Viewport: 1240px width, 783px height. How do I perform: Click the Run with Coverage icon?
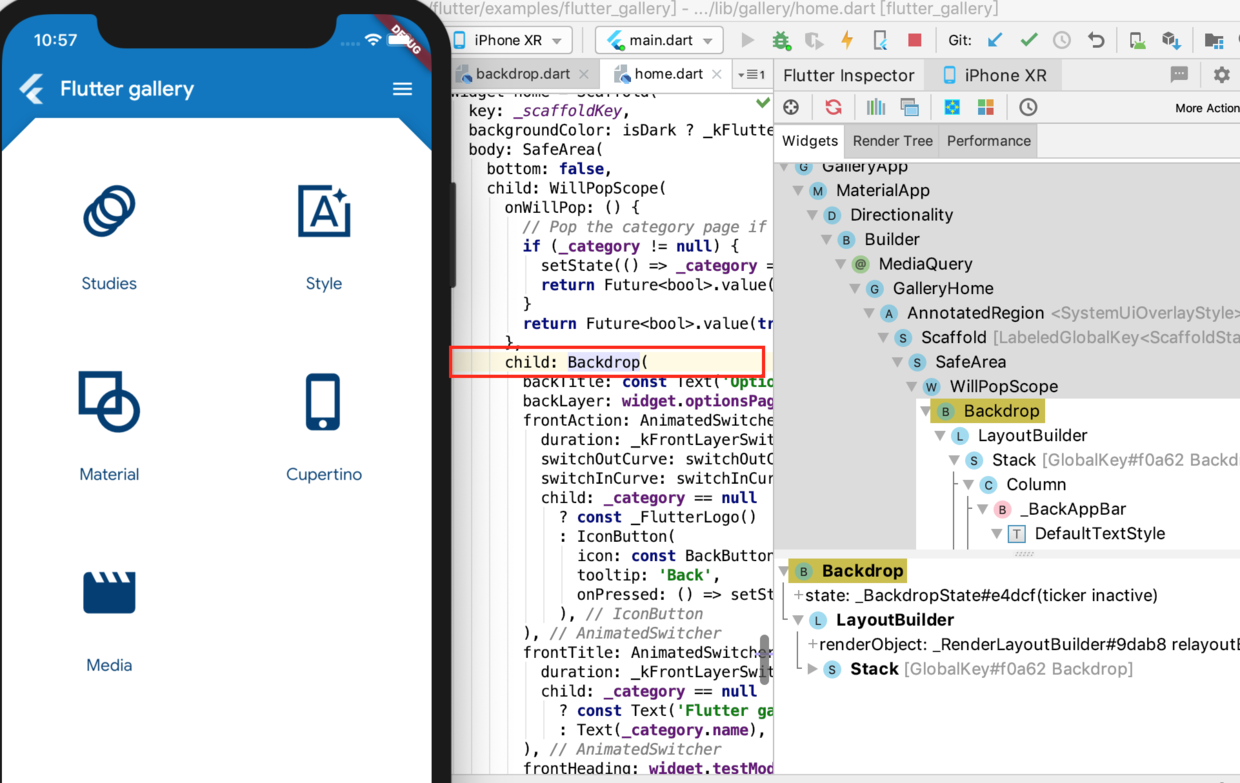(814, 40)
